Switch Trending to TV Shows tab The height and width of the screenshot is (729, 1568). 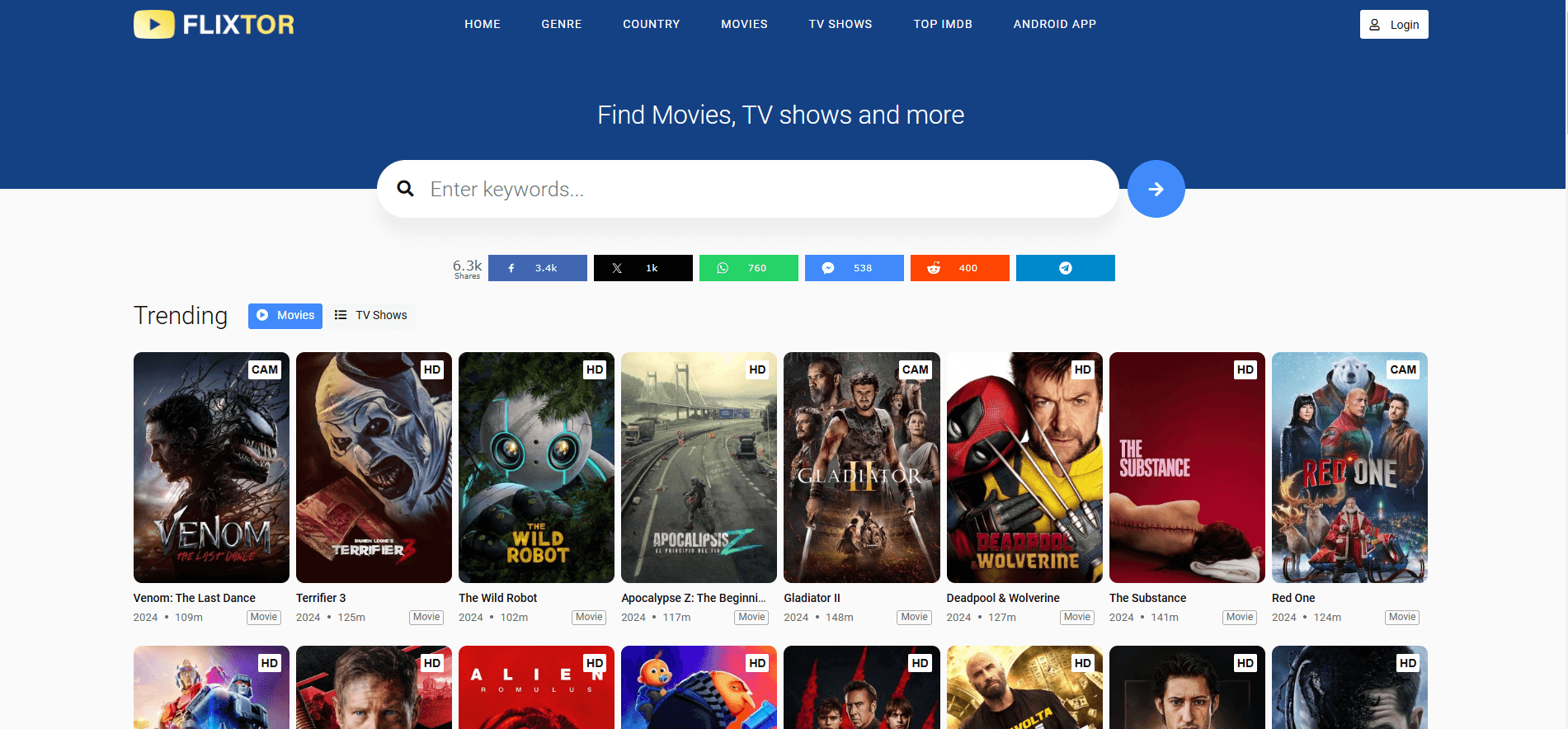pyautogui.click(x=371, y=316)
